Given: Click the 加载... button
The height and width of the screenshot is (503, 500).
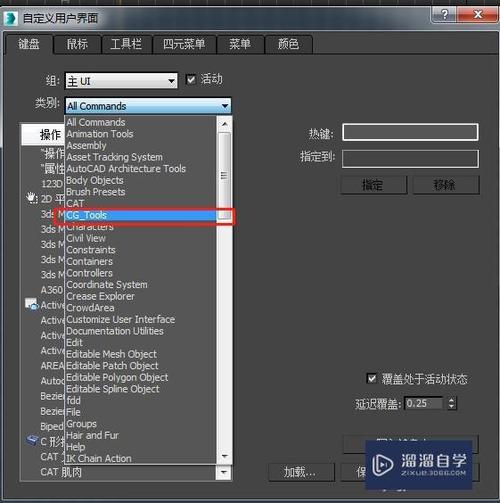Looking at the screenshot, I should pos(301,472).
